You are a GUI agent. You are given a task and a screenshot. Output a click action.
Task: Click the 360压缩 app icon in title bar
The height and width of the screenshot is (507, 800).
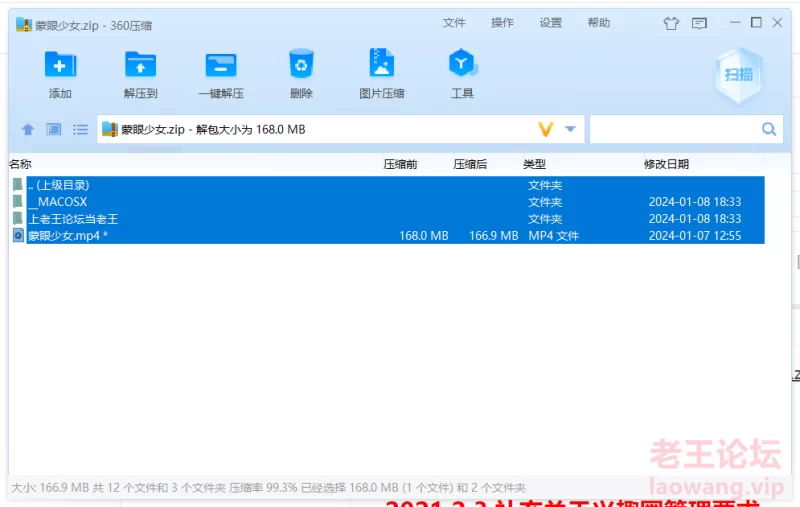click(23, 24)
